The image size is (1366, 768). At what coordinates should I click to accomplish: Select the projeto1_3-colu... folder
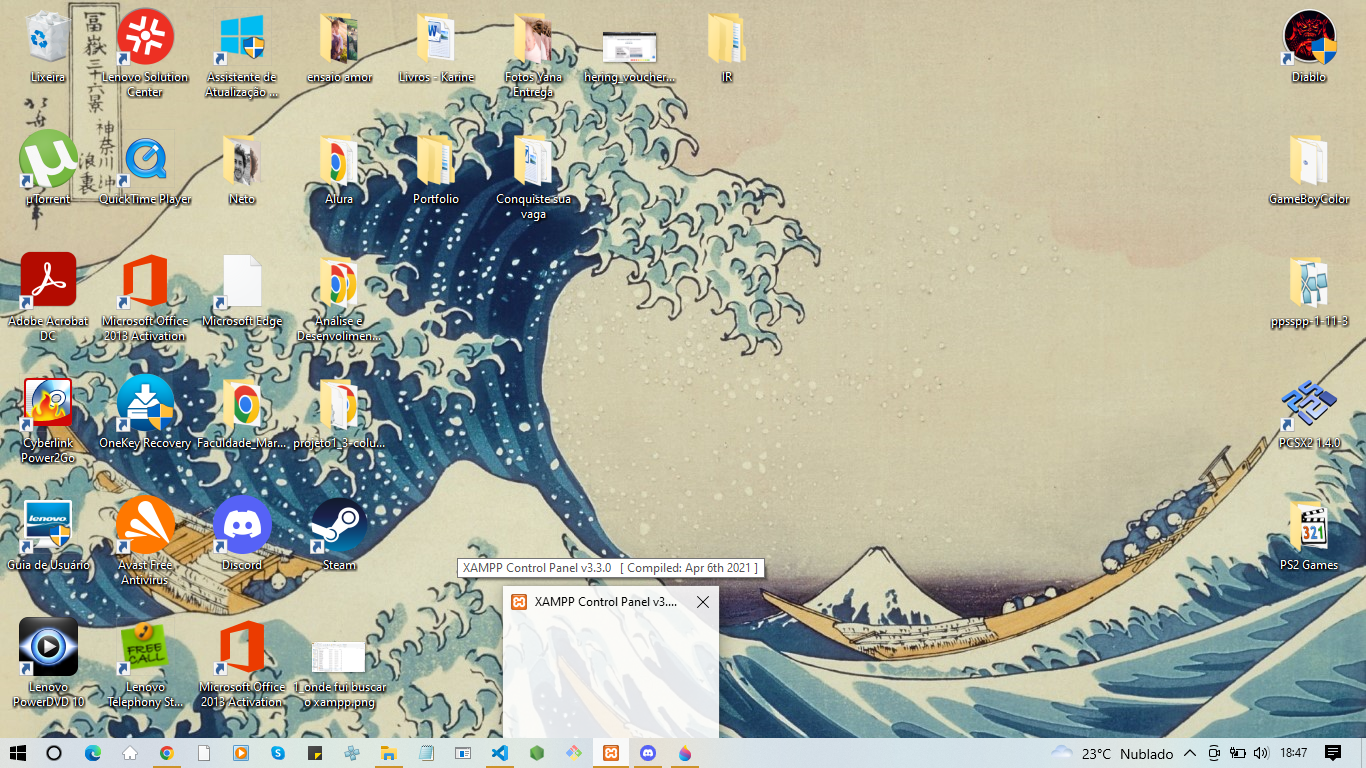(x=339, y=412)
